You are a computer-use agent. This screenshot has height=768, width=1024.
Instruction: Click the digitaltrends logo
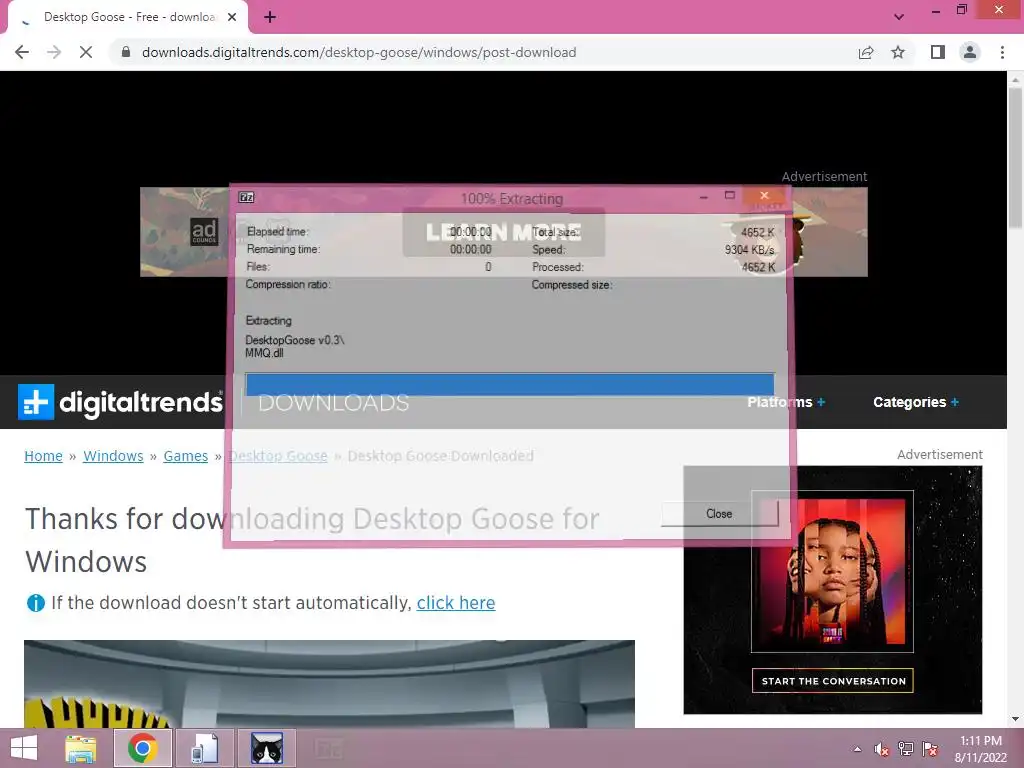(120, 402)
